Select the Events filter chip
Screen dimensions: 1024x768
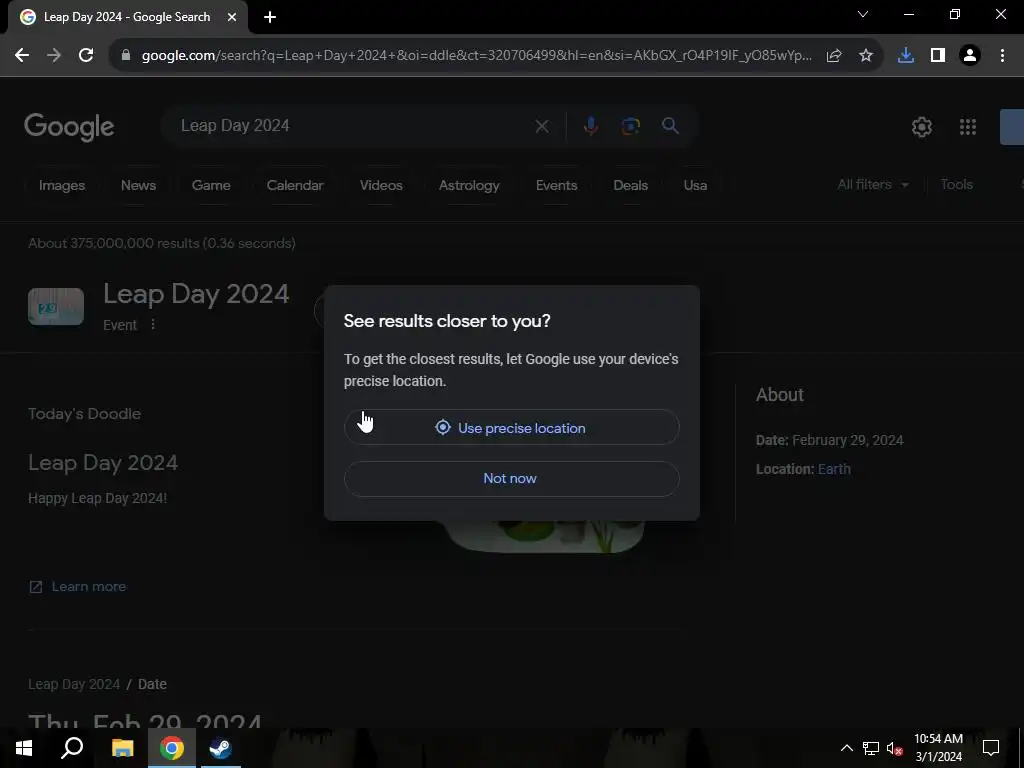coord(556,185)
